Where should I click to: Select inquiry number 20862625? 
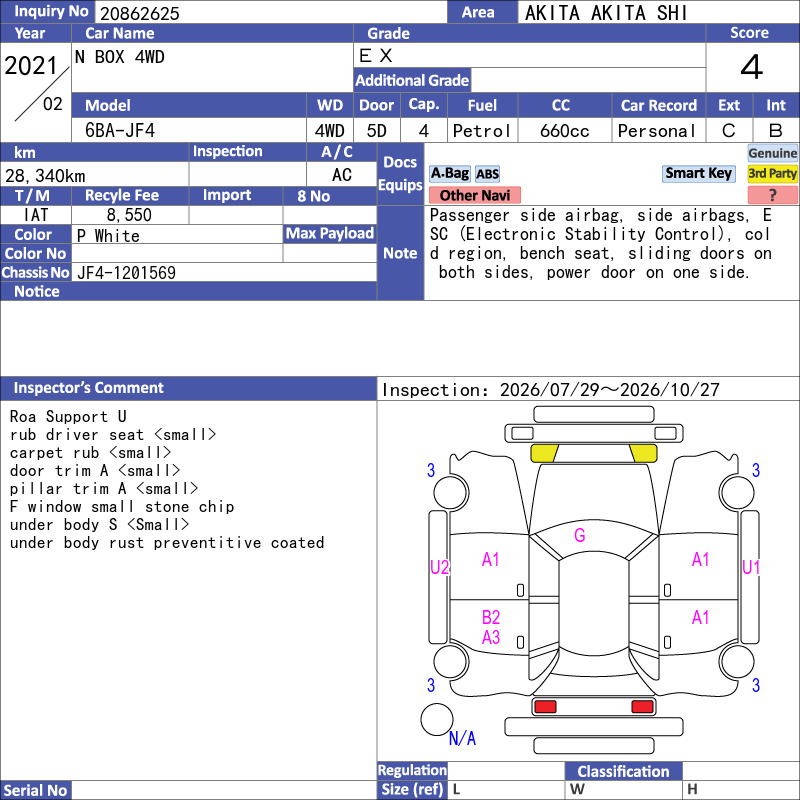tap(140, 13)
